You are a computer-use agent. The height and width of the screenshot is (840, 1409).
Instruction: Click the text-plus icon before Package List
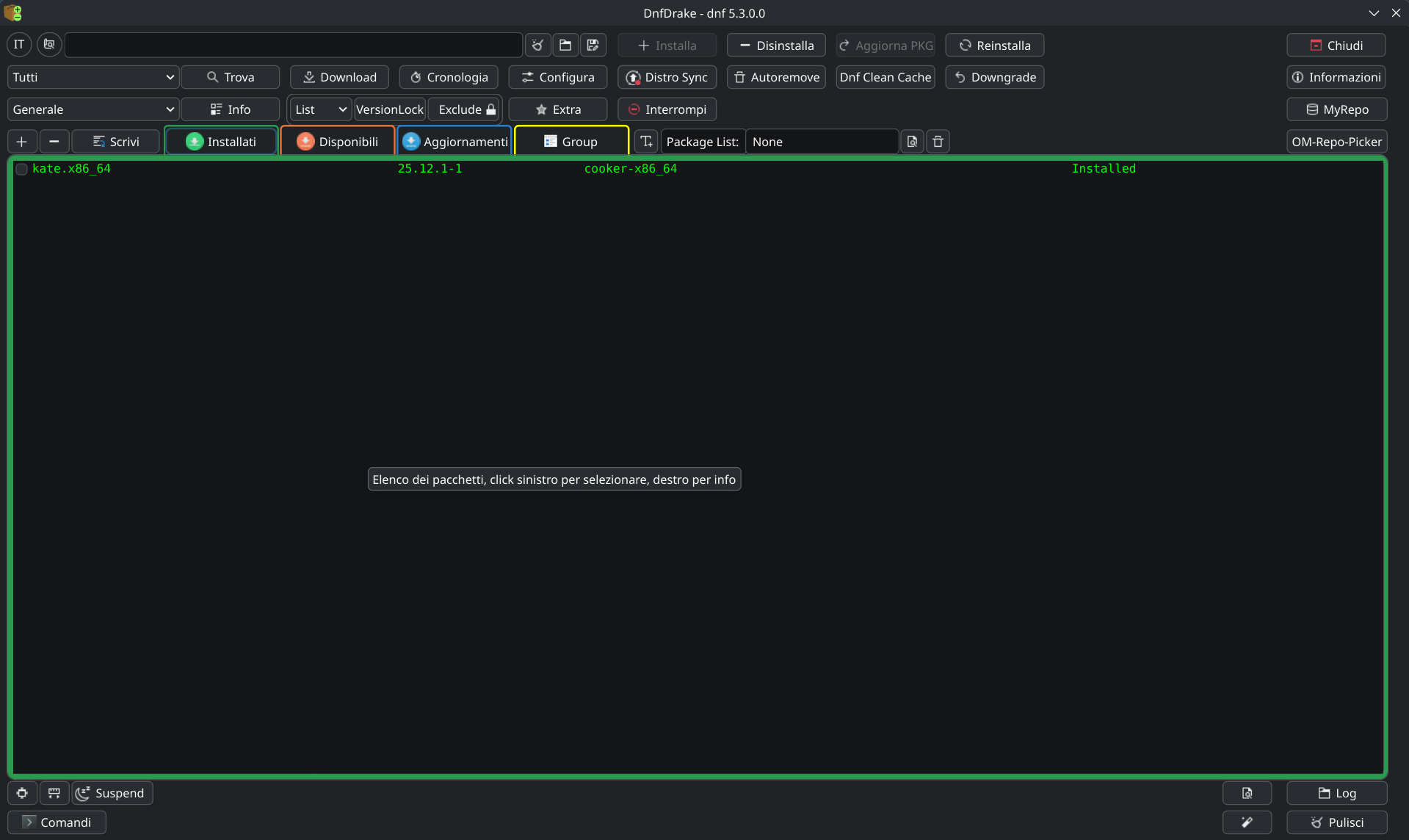coord(646,142)
